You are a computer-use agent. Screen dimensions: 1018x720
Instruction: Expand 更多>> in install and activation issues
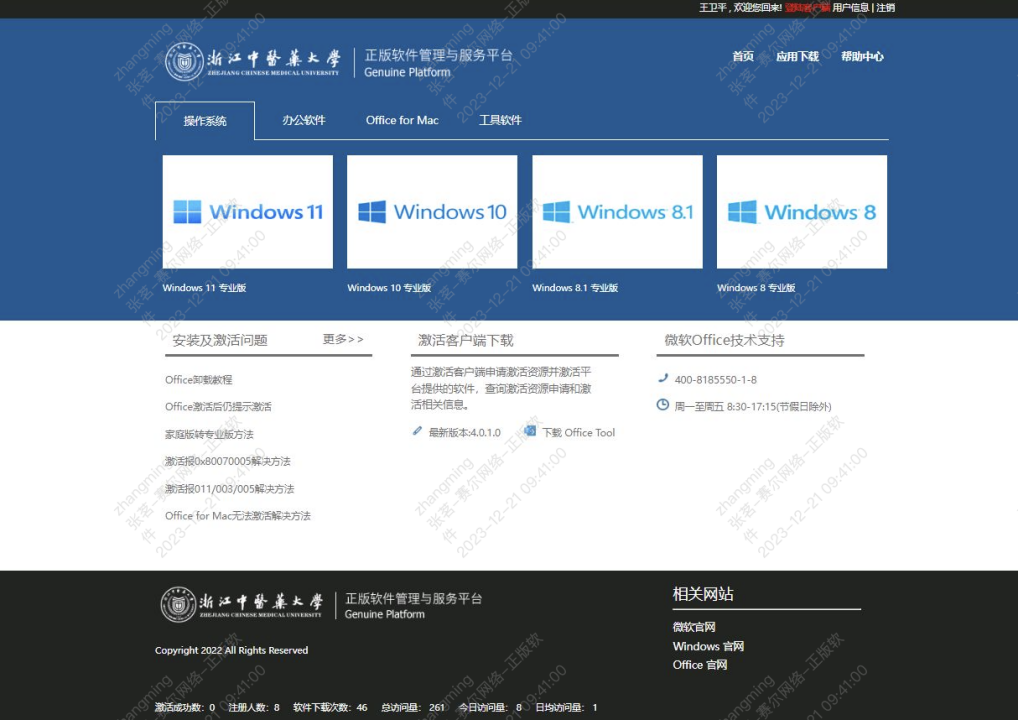[x=343, y=340]
